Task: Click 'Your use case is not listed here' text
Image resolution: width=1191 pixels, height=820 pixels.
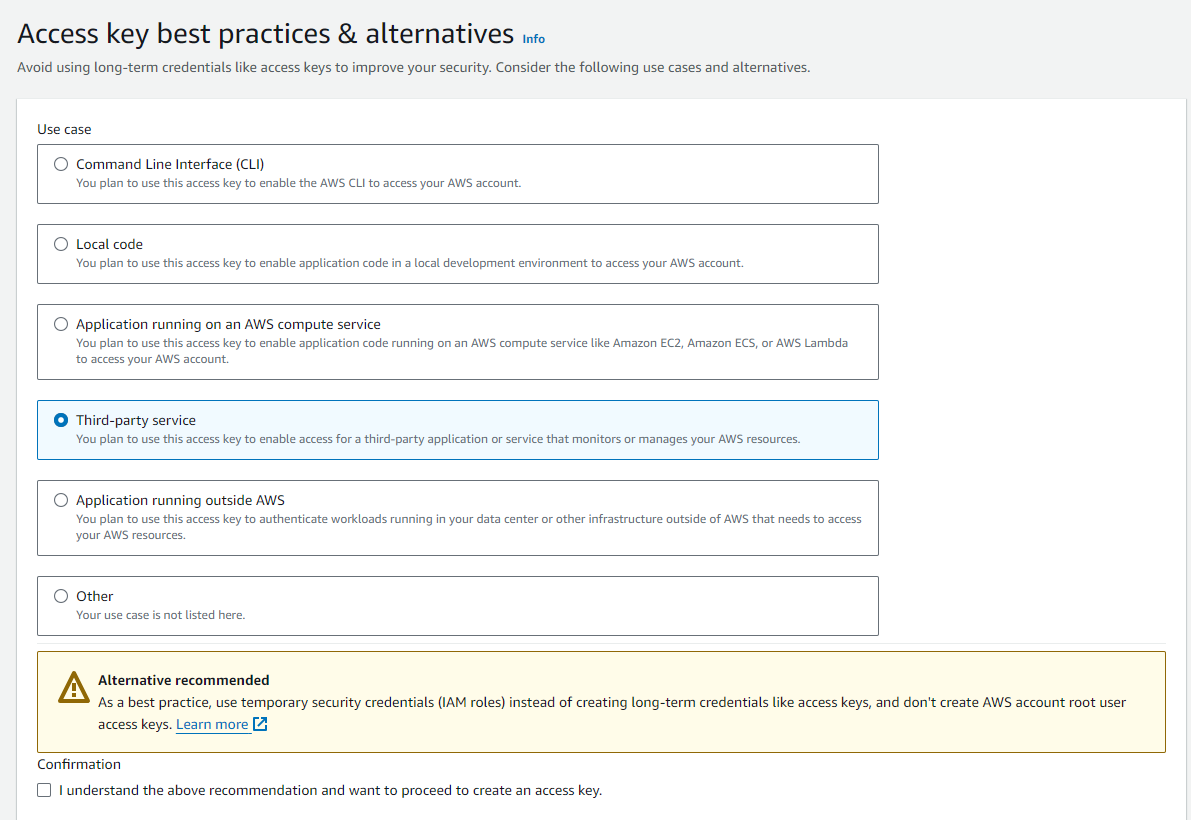Action: 160,615
